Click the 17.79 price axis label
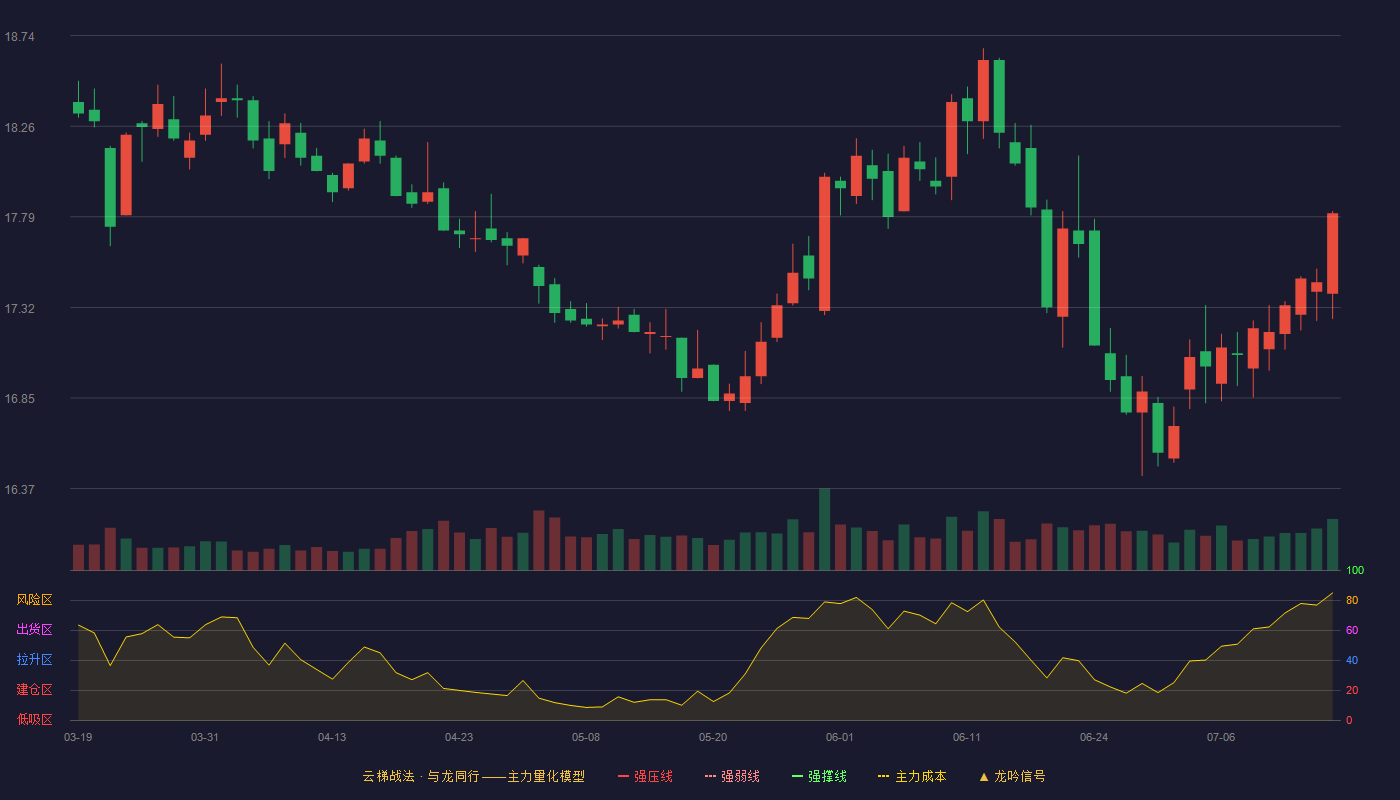This screenshot has width=1400, height=800. tap(20, 218)
